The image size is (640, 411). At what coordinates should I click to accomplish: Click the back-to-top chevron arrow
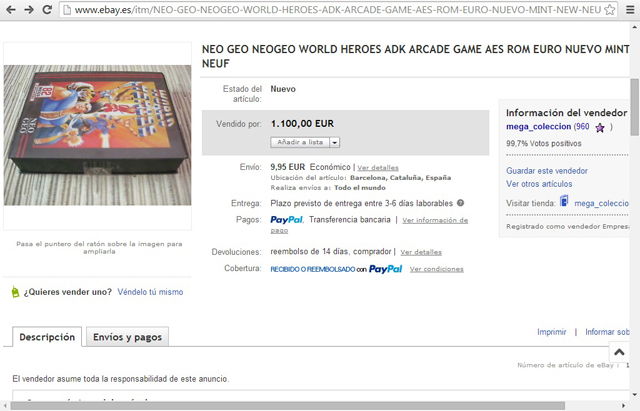point(619,352)
